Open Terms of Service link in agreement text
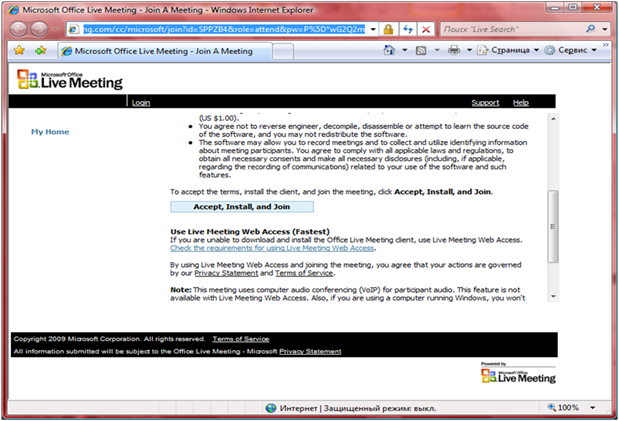 click(304, 273)
